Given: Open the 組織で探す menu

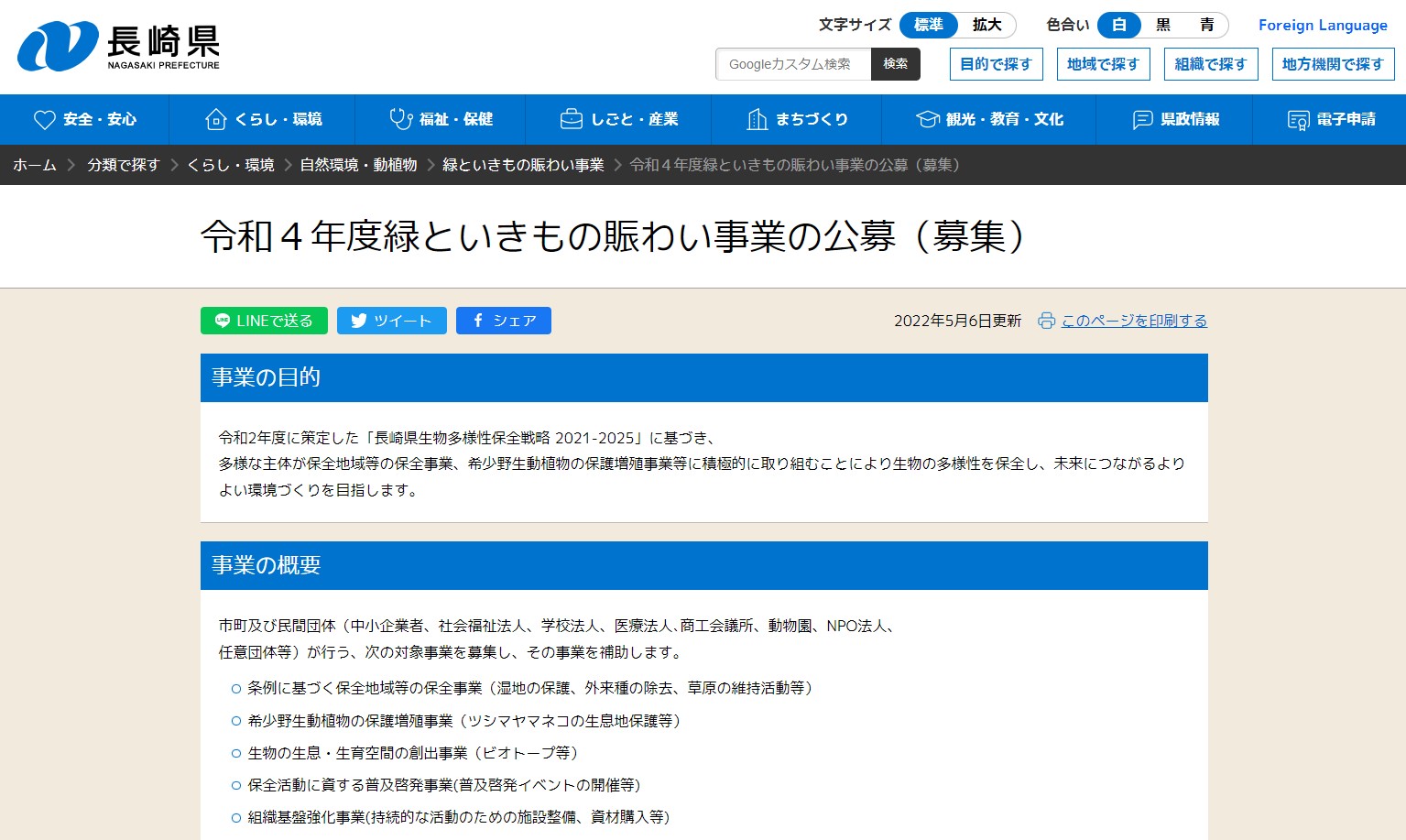Looking at the screenshot, I should 1210,64.
